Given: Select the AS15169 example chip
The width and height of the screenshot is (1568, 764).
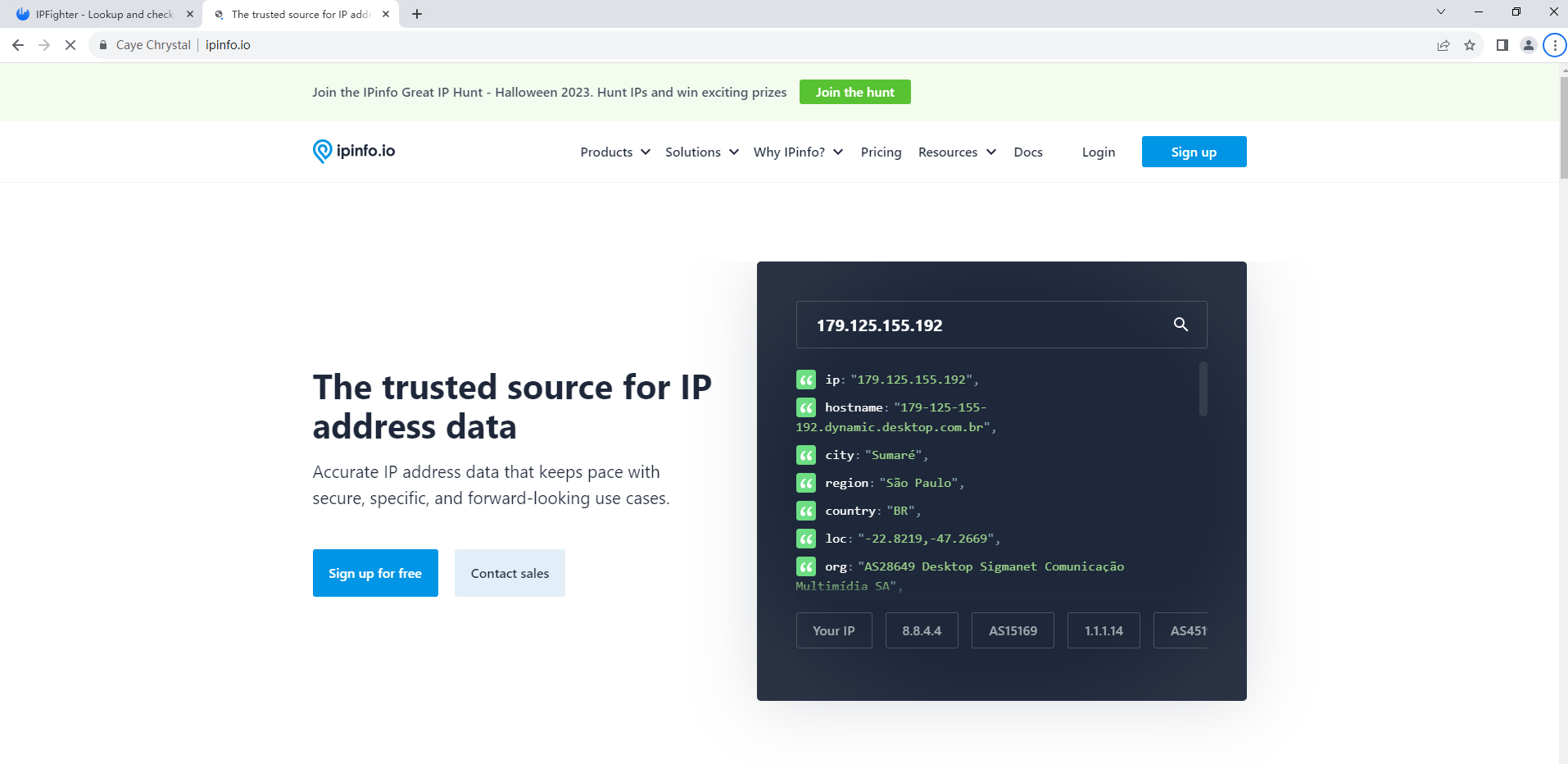Looking at the screenshot, I should [x=1013, y=630].
